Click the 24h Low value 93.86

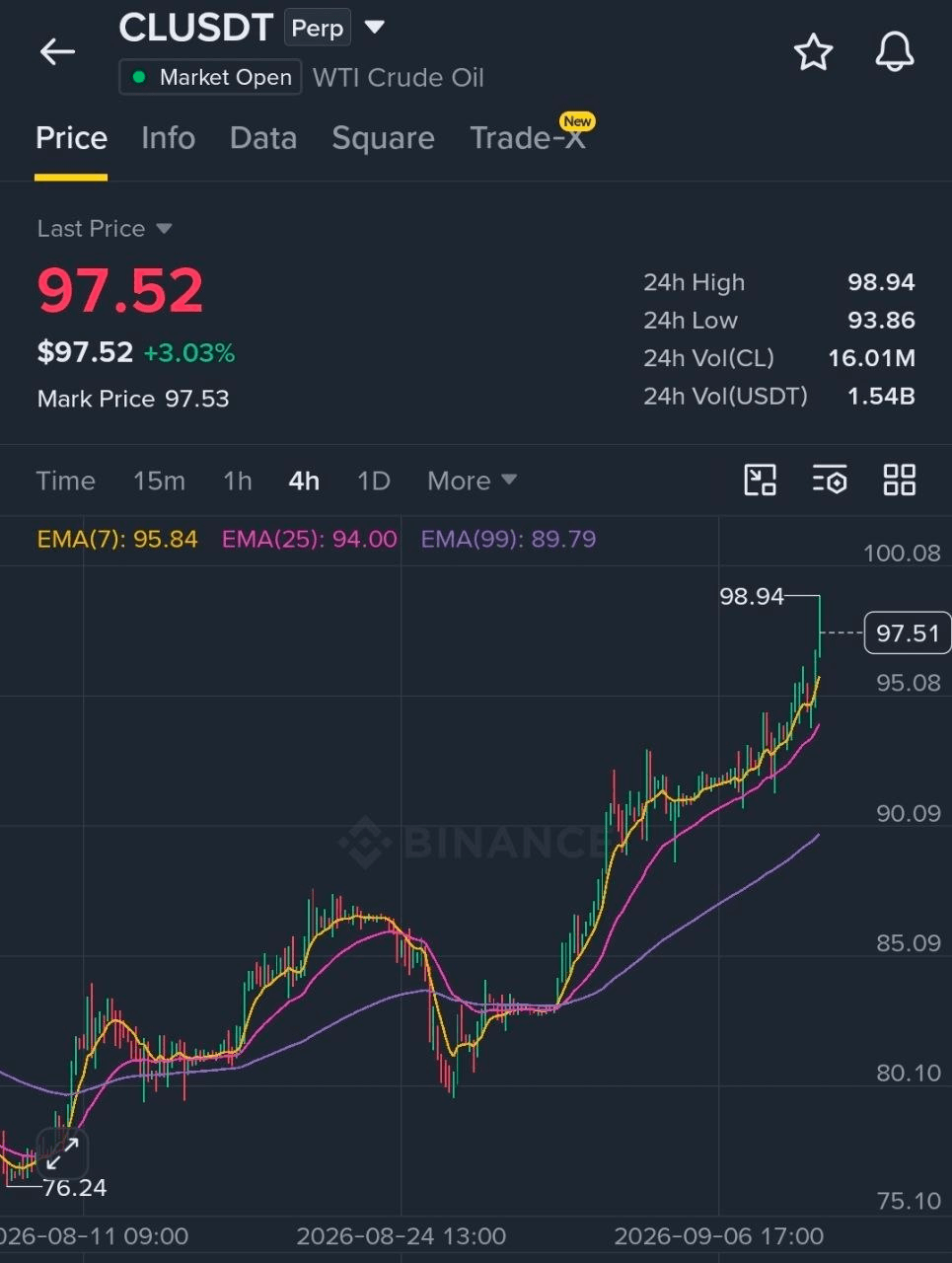(x=881, y=320)
